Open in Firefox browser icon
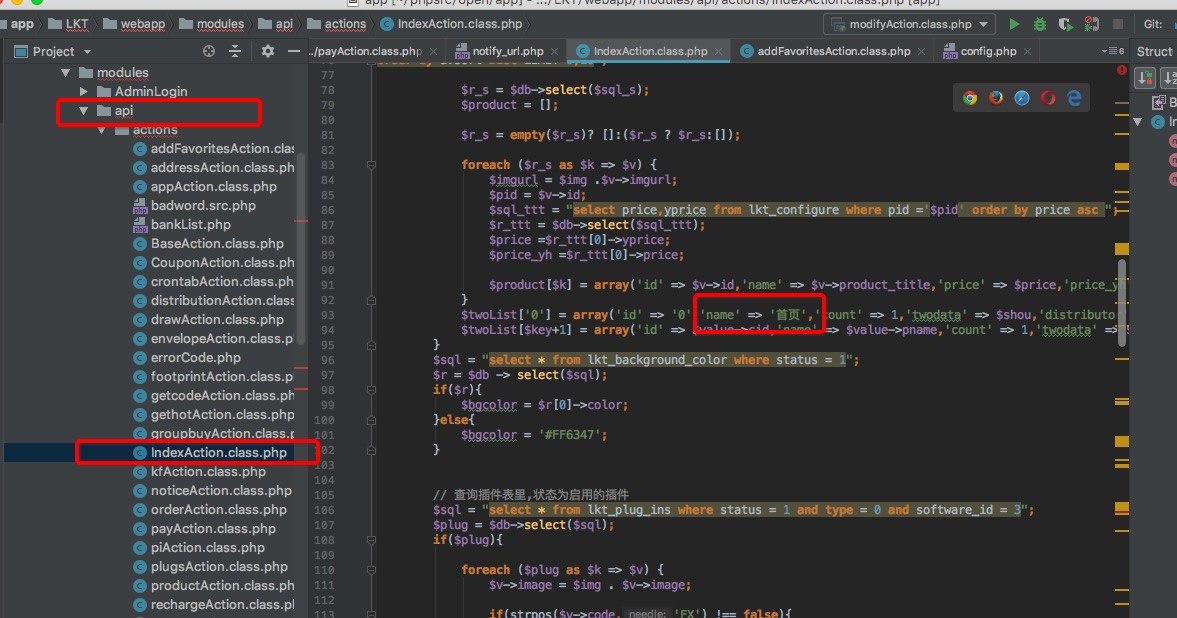Viewport: 1177px width, 618px height. point(996,98)
